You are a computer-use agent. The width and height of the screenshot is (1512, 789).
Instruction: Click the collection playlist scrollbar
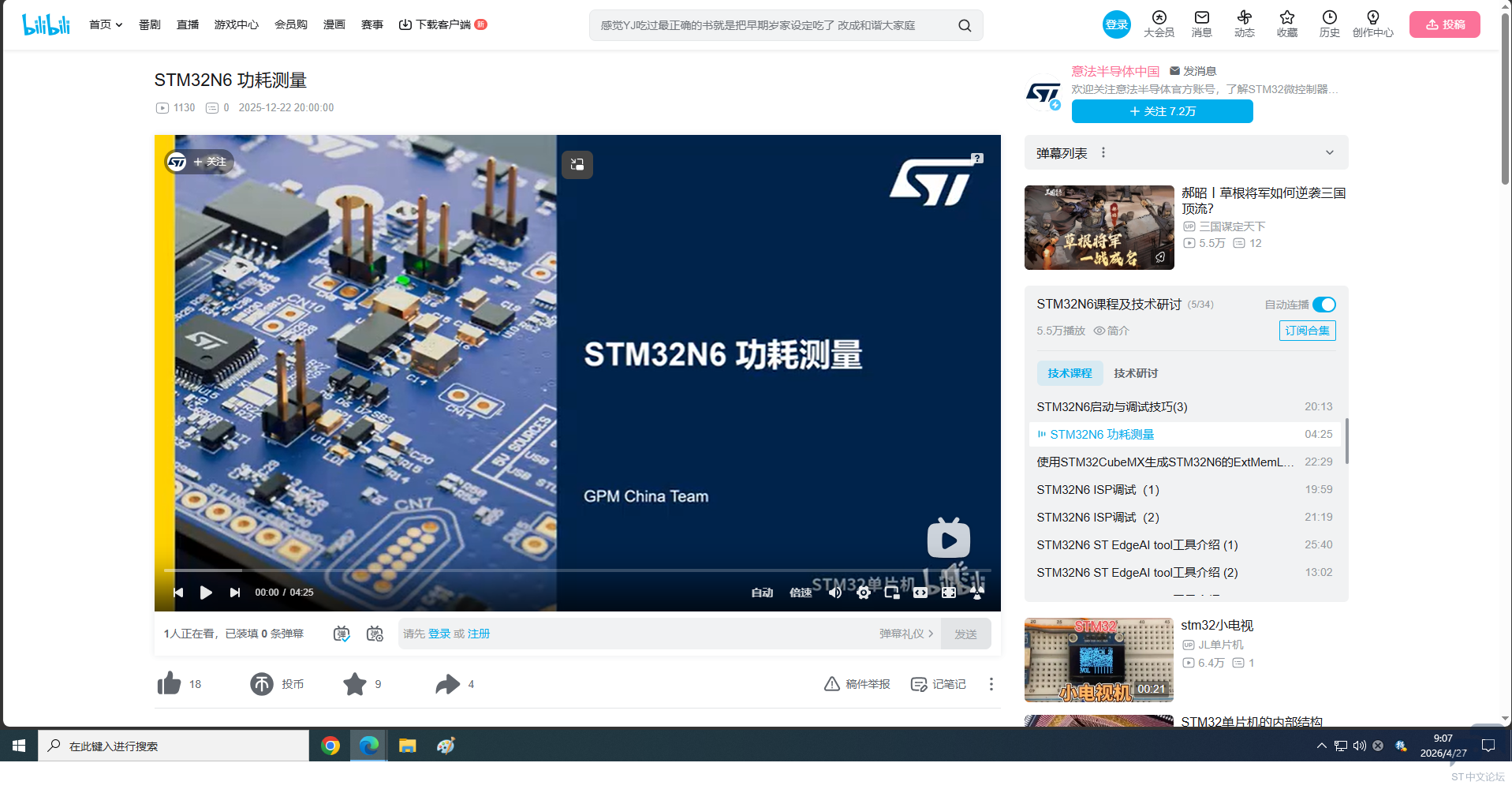1346,440
